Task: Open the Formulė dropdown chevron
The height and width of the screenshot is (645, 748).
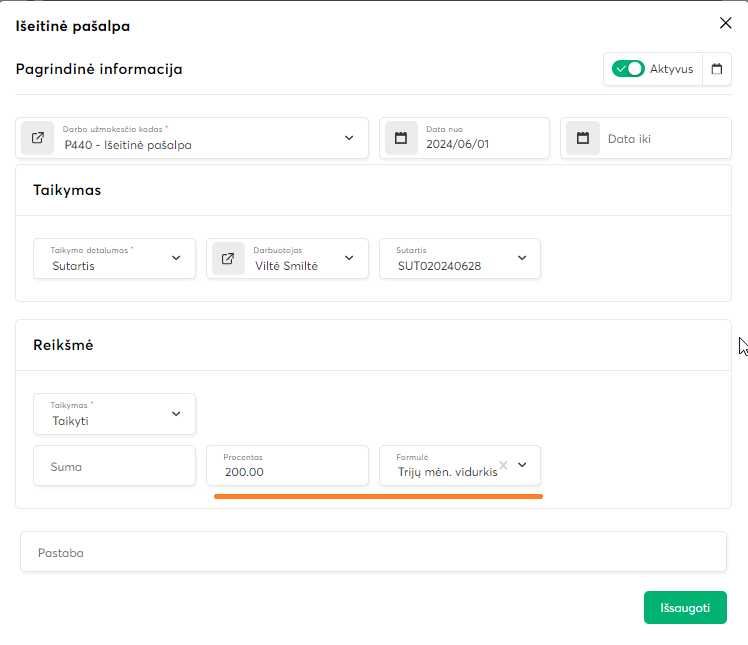Action: [522, 465]
